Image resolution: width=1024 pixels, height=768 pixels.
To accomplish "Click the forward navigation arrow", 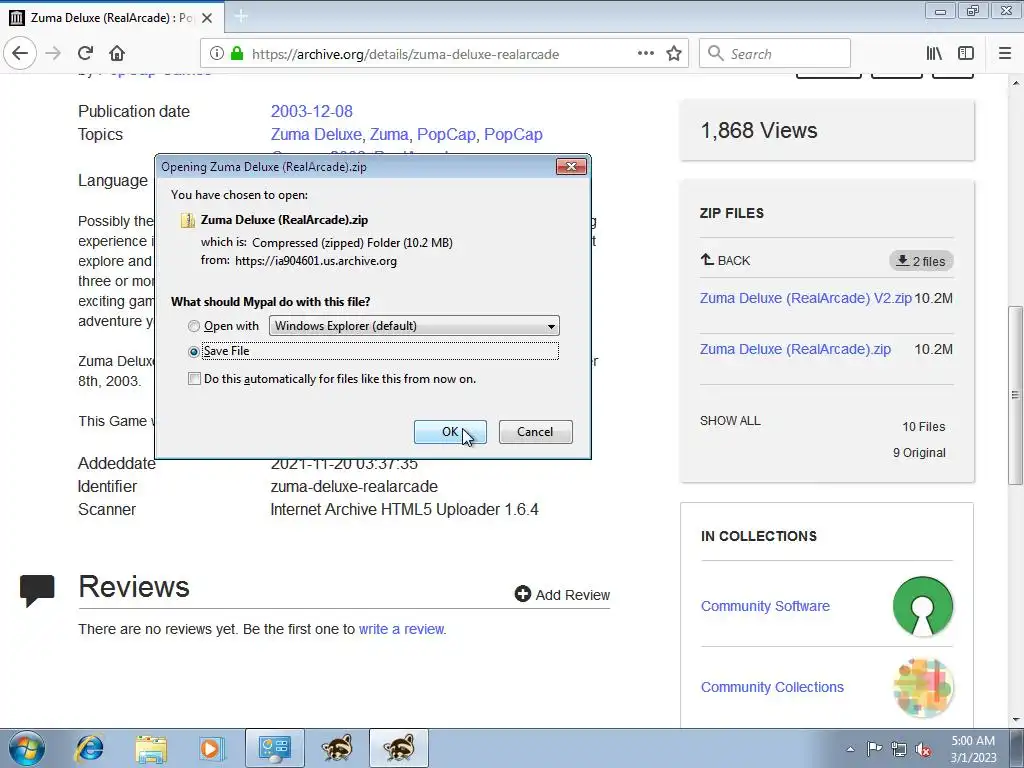I will 54,54.
